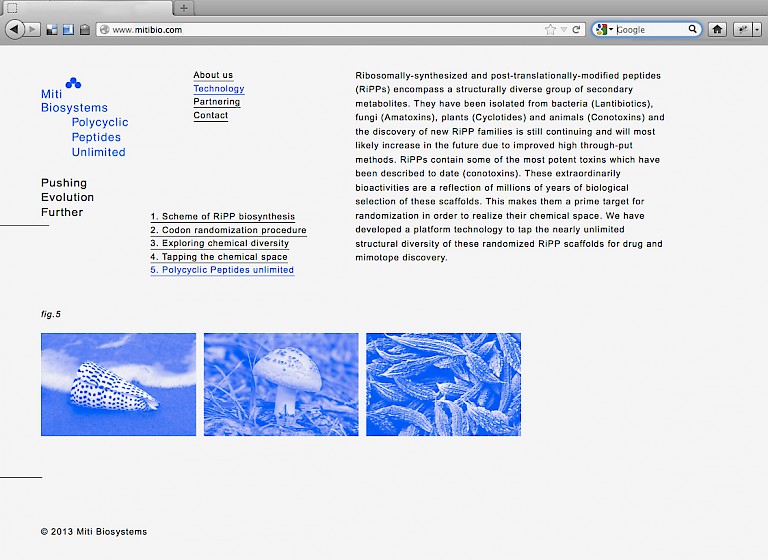Open '4. Tapping the chemical space'
Viewport: 768px width, 560px height.
point(218,257)
